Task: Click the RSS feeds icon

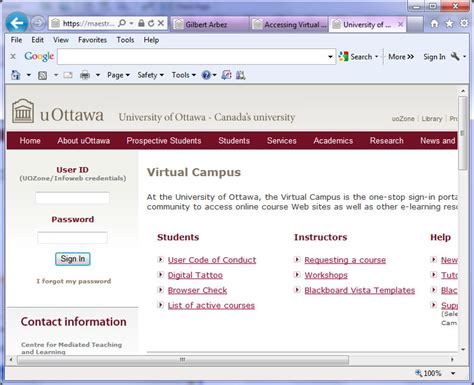Action: [x=43, y=75]
